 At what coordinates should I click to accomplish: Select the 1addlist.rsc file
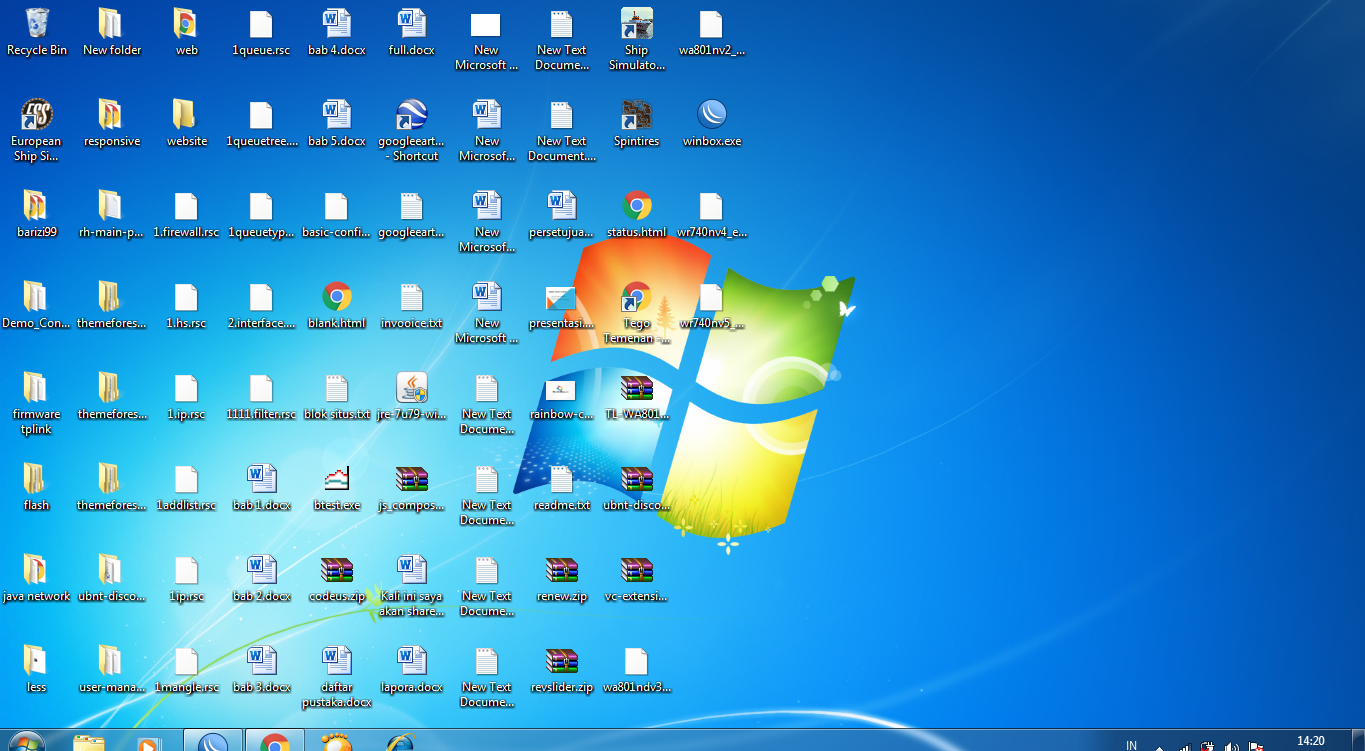[x=186, y=479]
